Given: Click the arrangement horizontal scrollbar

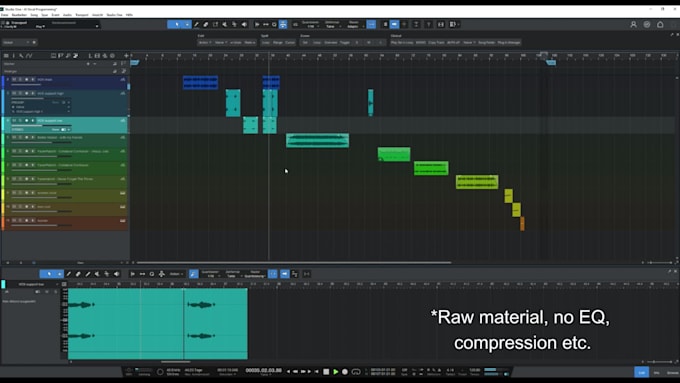Looking at the screenshot, I should 294,262.
